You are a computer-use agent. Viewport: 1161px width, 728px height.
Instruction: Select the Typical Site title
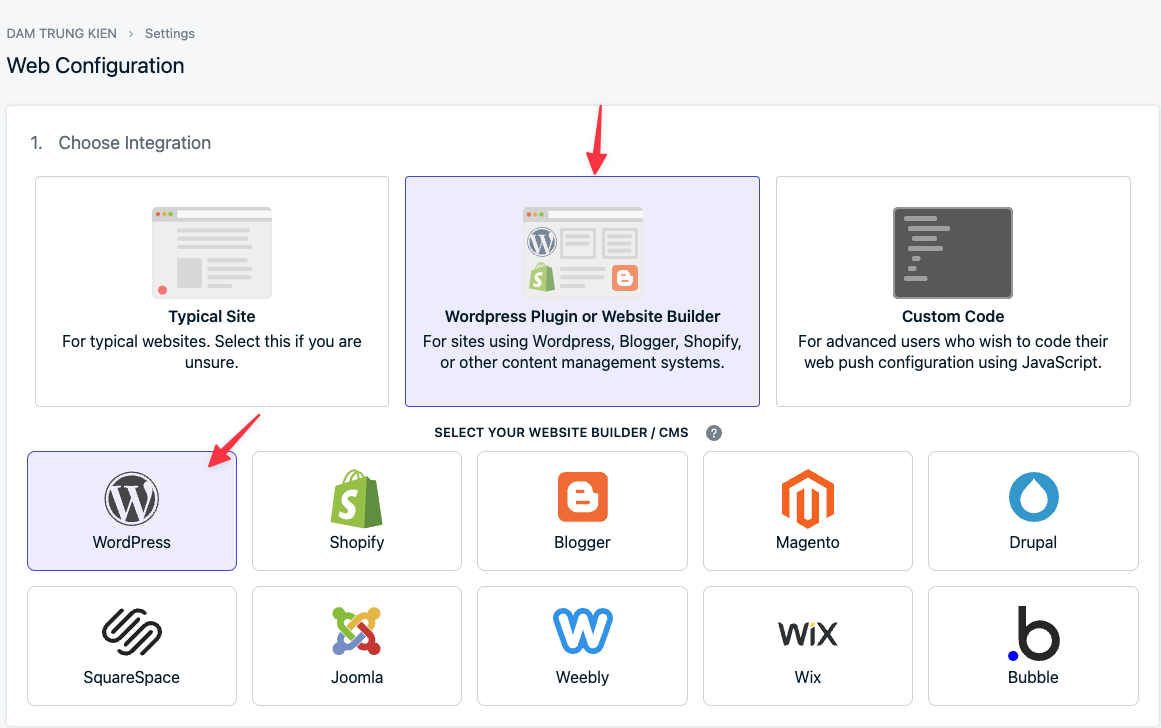[212, 316]
